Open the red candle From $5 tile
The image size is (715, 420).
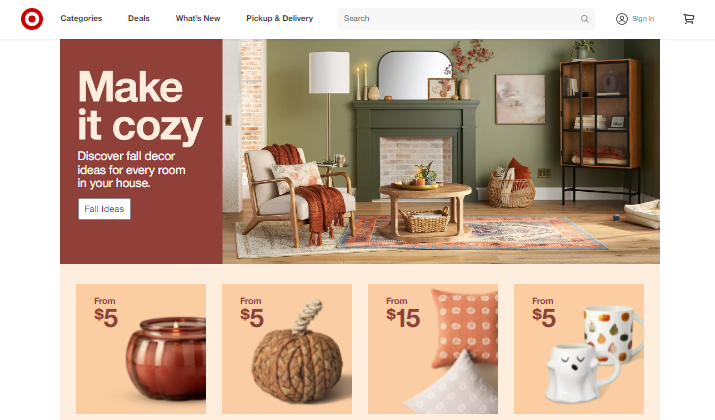click(x=141, y=349)
